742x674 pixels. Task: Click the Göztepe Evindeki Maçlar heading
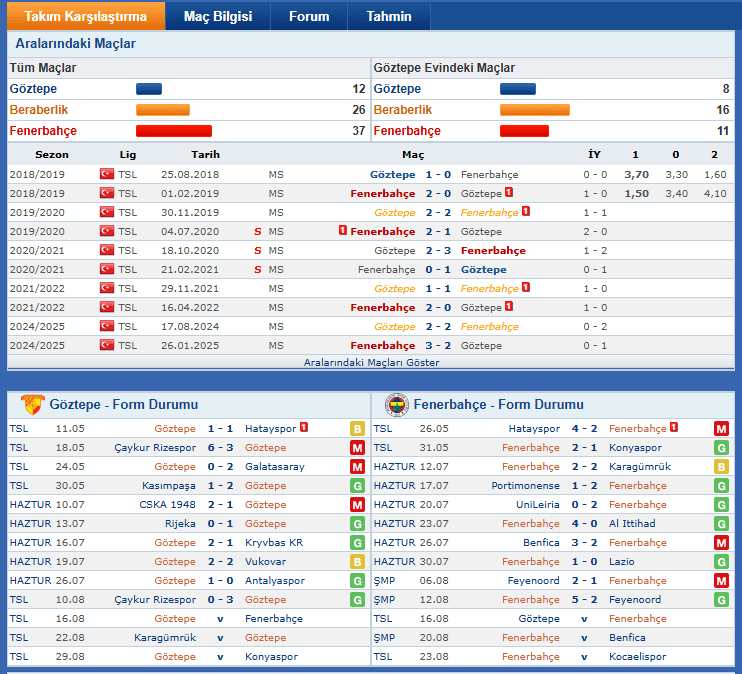pyautogui.click(x=444, y=68)
